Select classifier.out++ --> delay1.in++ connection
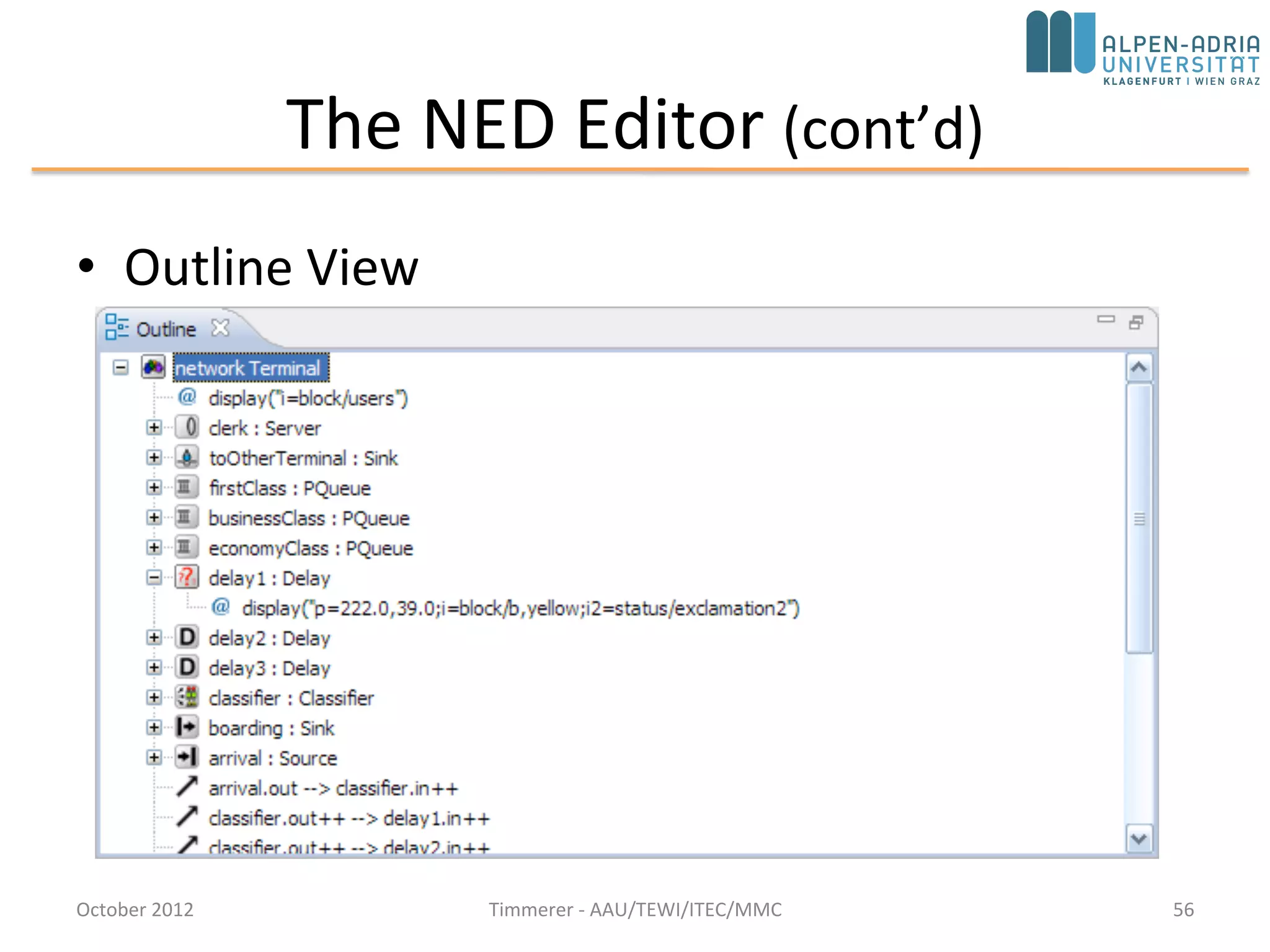The image size is (1270, 952). click(x=349, y=818)
